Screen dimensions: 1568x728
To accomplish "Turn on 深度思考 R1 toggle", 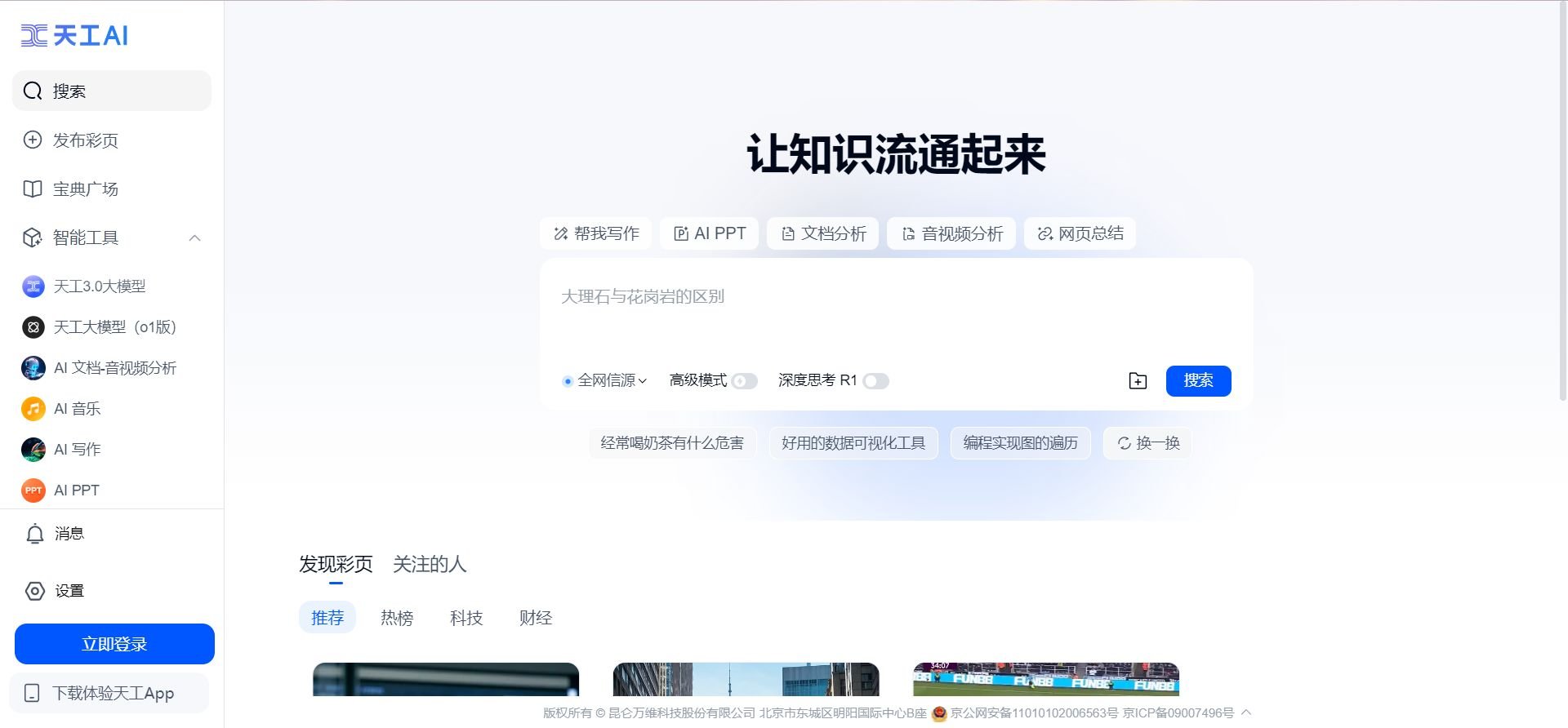I will (x=875, y=381).
